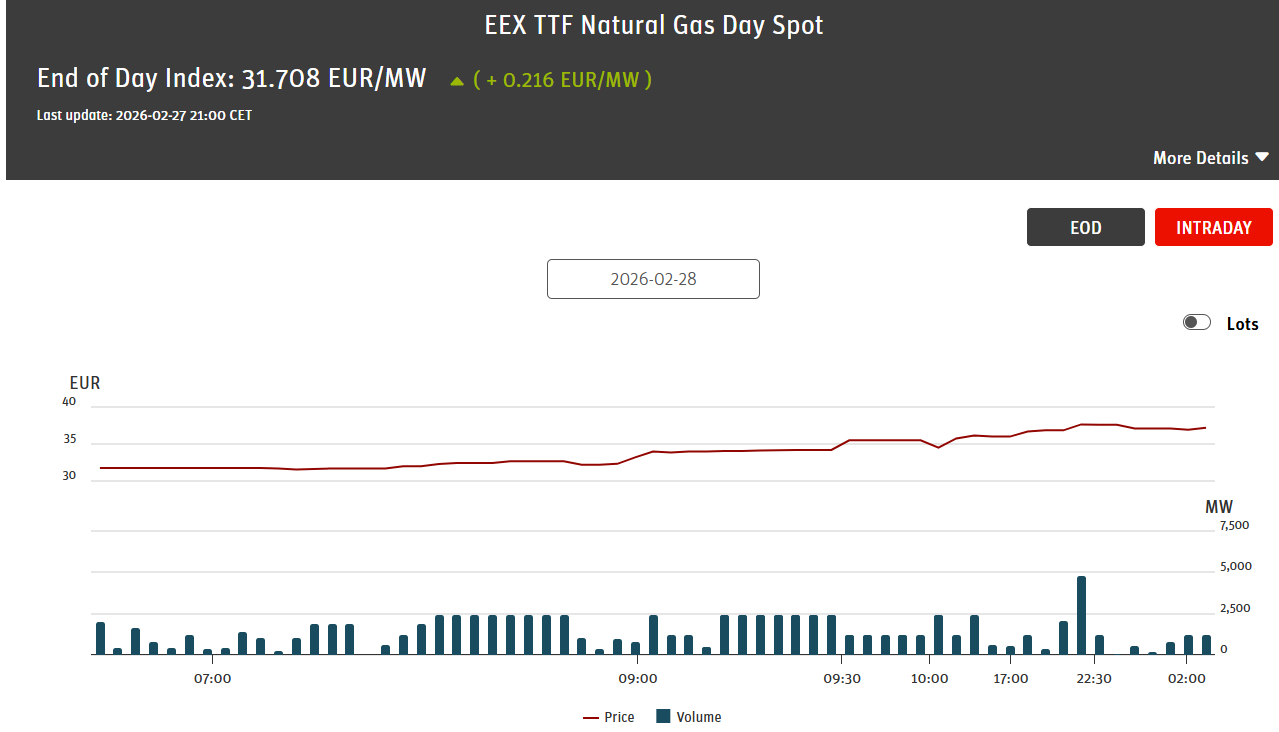The image size is (1279, 732).
Task: Toggle the Lots switch
Action: click(x=1197, y=322)
